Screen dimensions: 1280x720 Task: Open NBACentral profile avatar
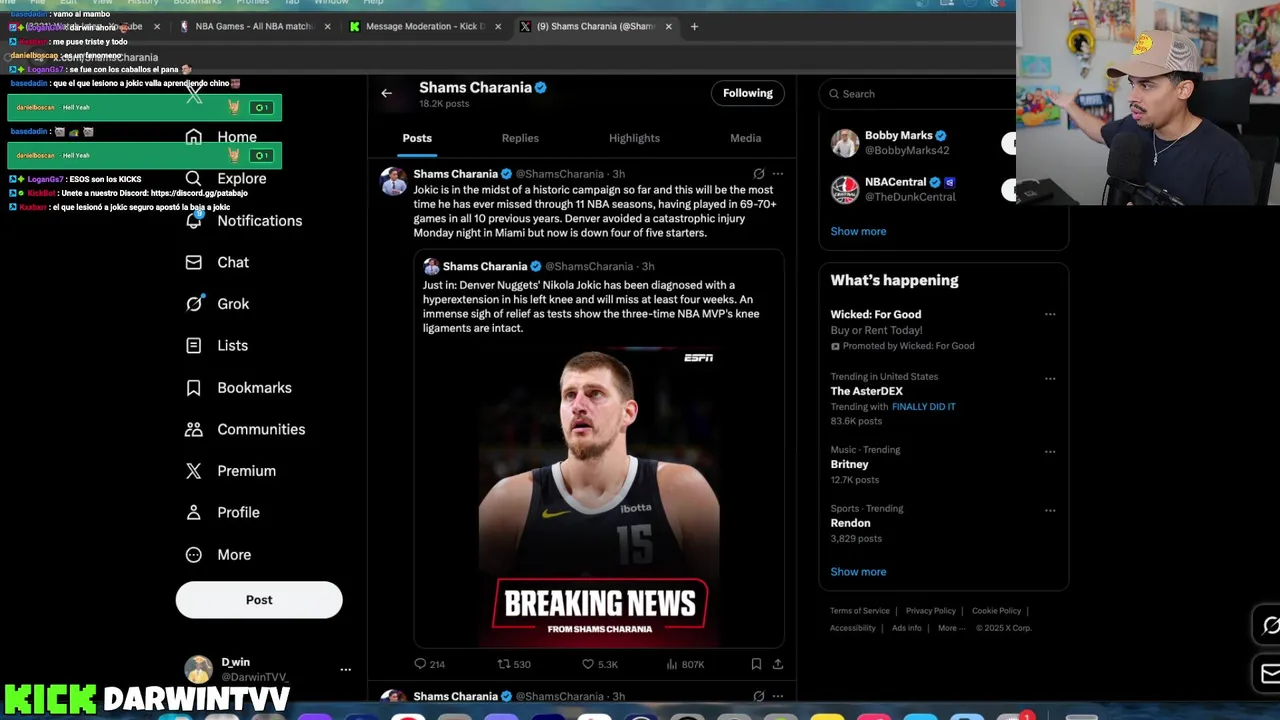pos(845,190)
